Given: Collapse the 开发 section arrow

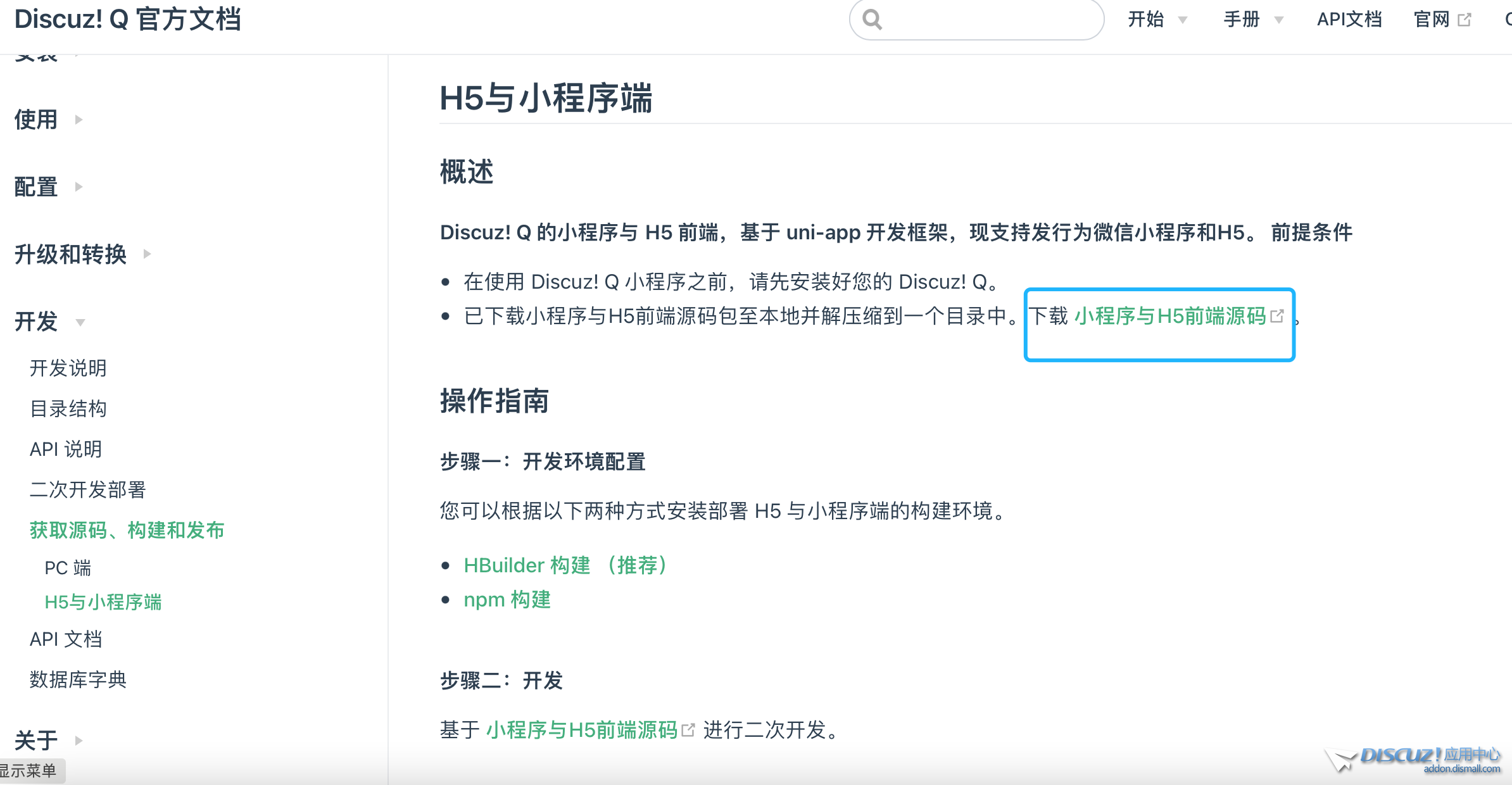Looking at the screenshot, I should pyautogui.click(x=80, y=322).
